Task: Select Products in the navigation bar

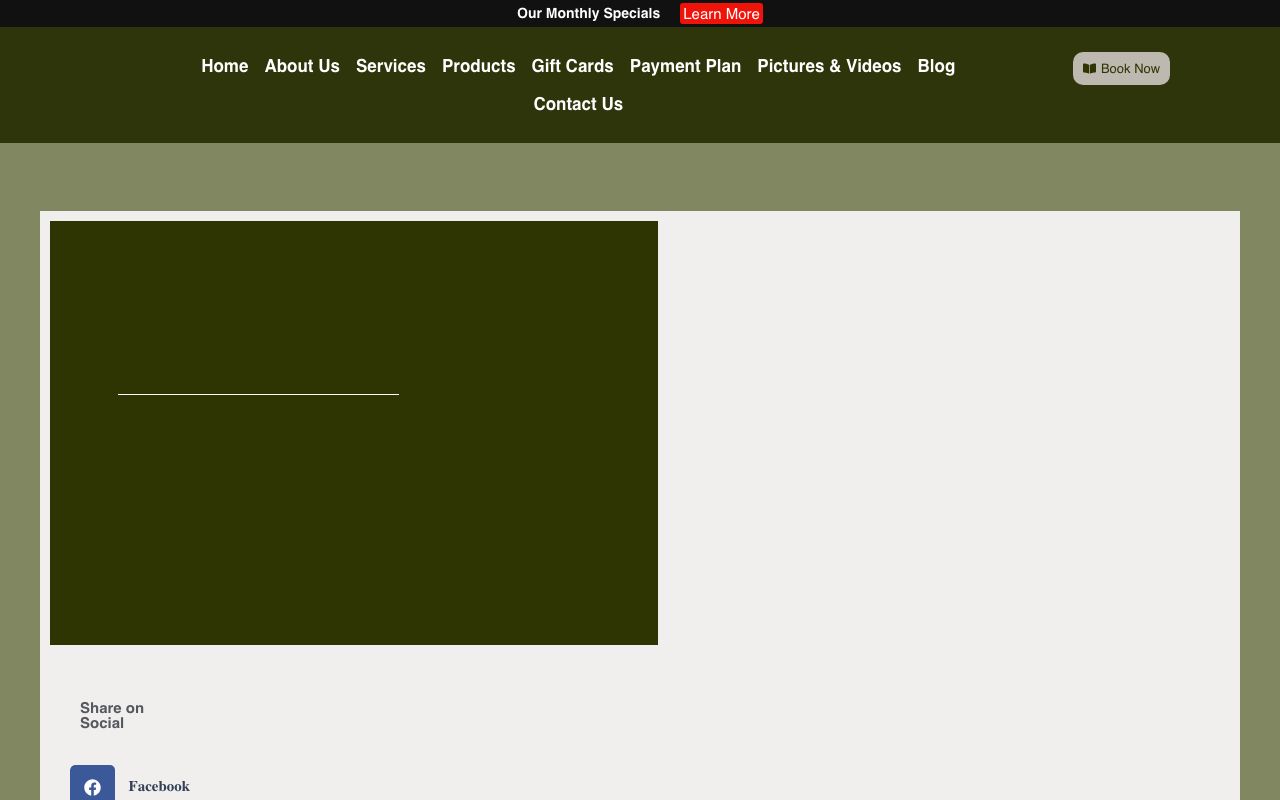Action: (478, 66)
